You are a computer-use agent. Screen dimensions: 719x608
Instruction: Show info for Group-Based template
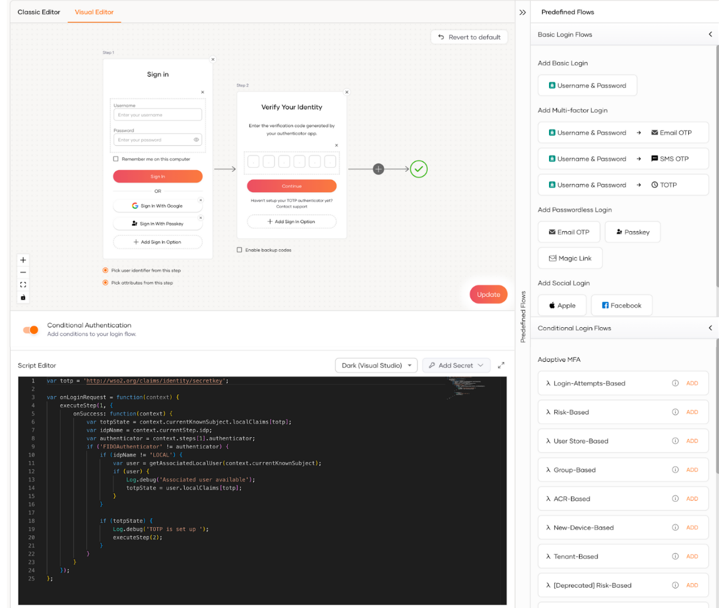[x=675, y=470]
